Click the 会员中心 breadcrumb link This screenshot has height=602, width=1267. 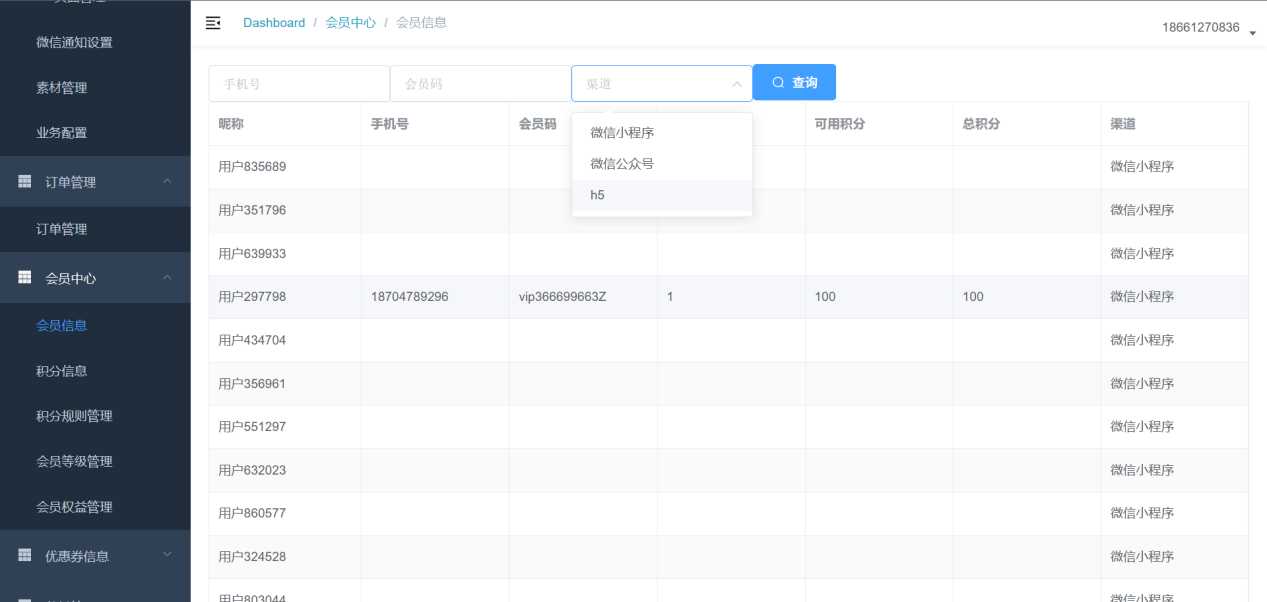(350, 23)
